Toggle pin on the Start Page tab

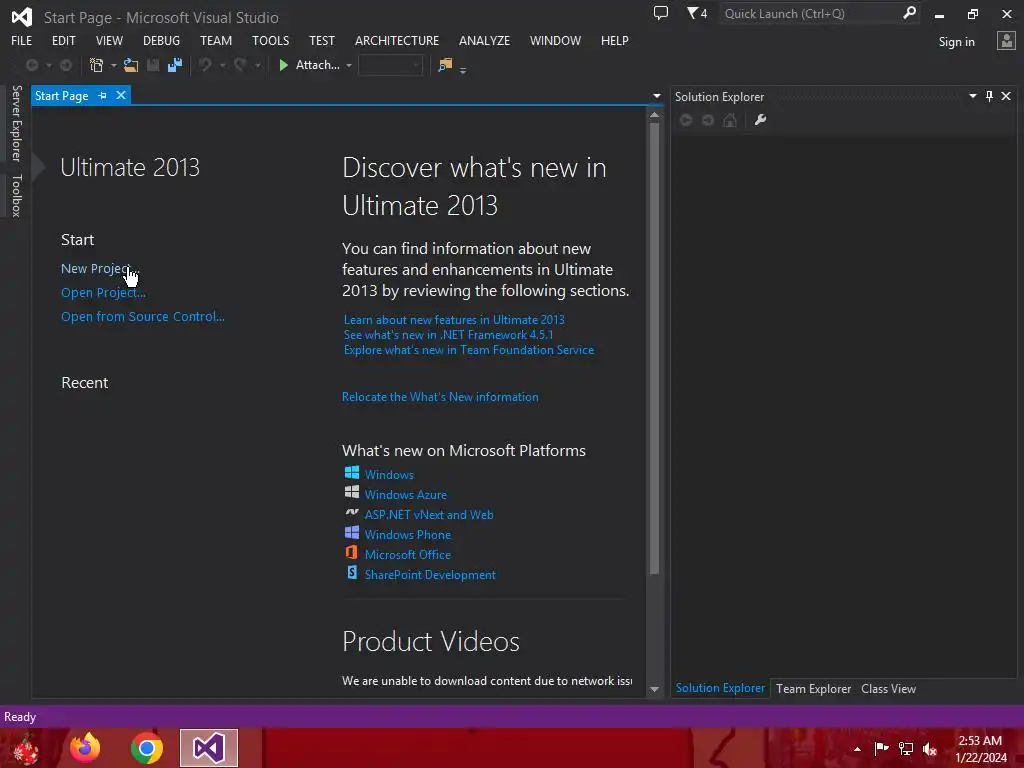103,95
